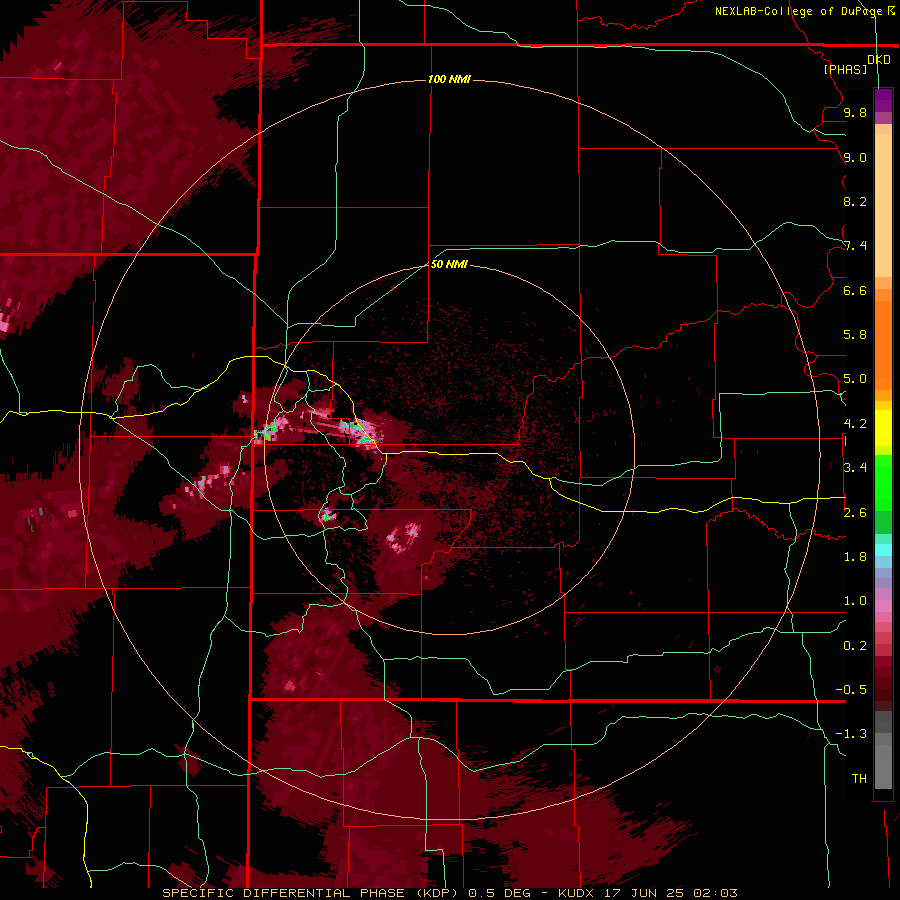Image resolution: width=900 pixels, height=900 pixels.
Task: Click the 100 NMI range ring label
Action: 449,79
